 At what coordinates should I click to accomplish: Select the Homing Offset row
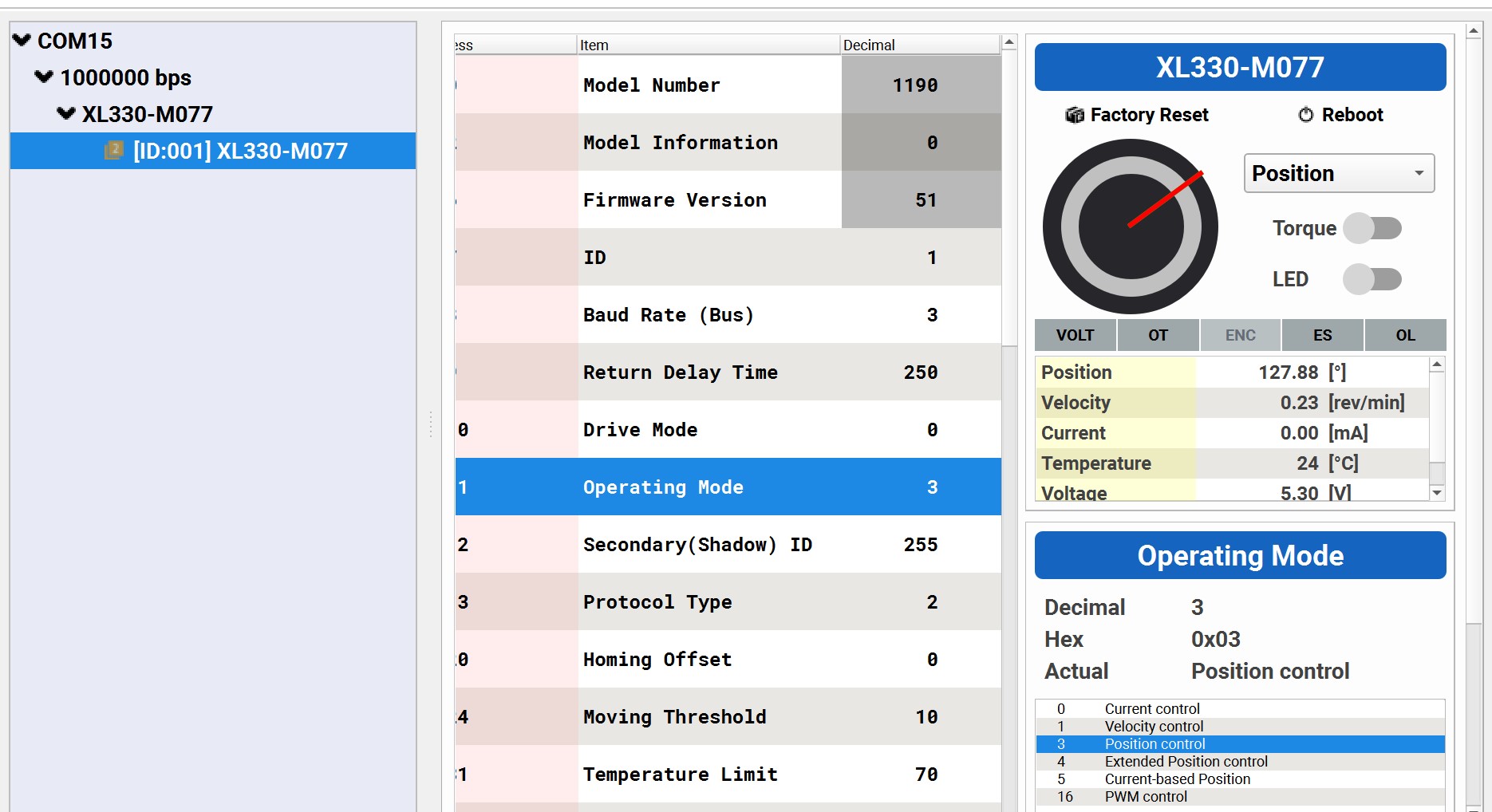pyautogui.click(x=728, y=659)
